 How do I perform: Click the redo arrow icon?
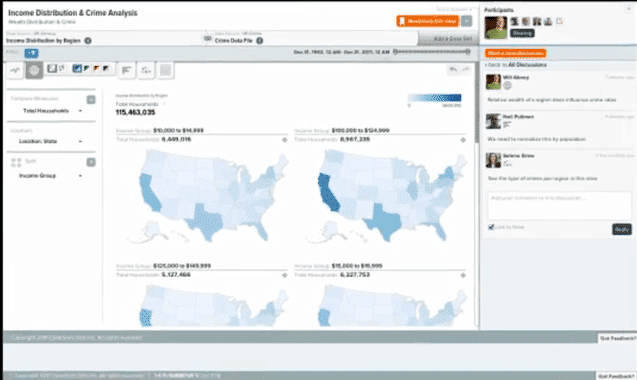tap(466, 69)
